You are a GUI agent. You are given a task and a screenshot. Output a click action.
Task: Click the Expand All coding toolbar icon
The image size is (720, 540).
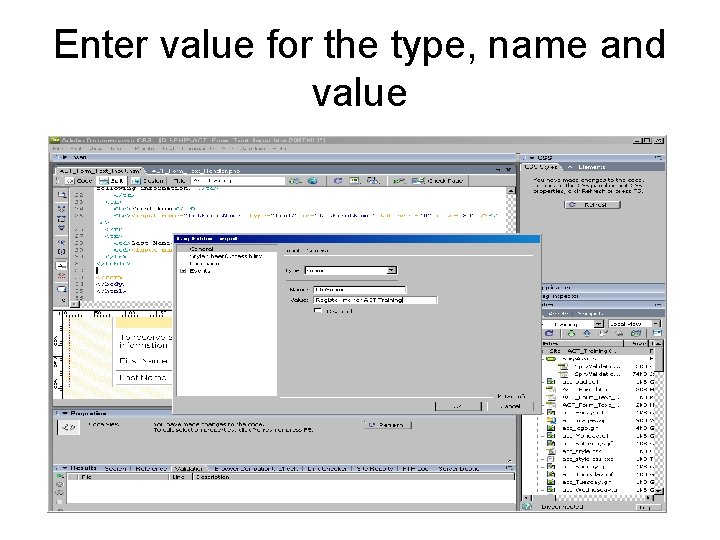[62, 228]
